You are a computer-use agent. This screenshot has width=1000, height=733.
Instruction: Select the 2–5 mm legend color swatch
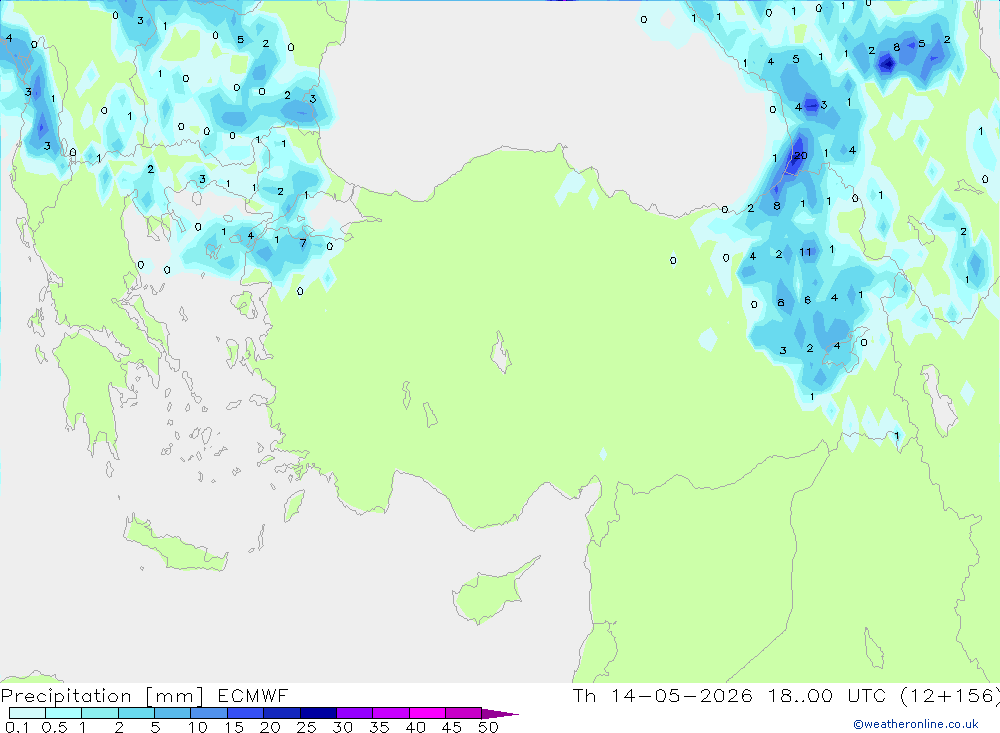coord(136,713)
